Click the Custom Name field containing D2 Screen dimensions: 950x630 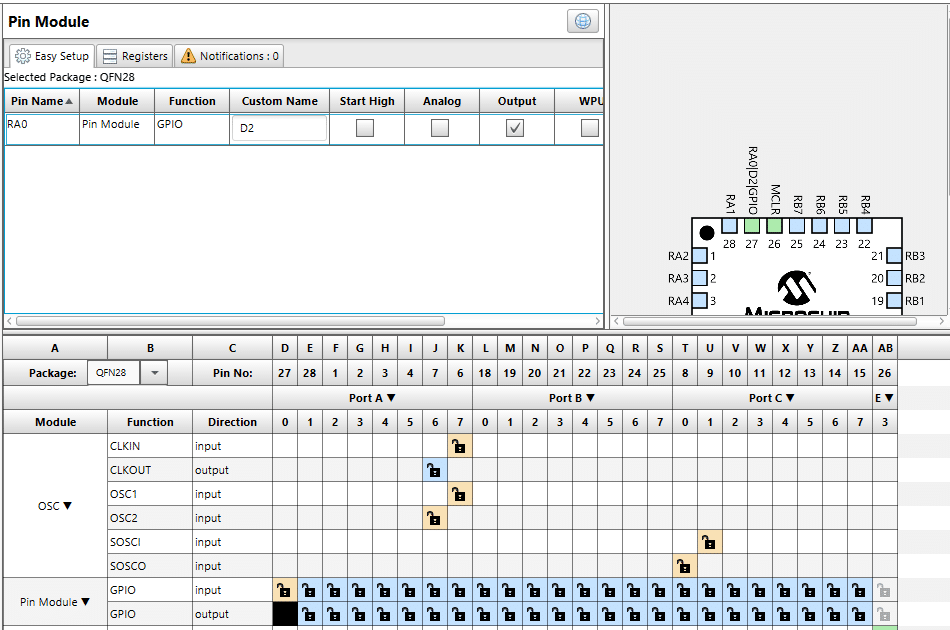(279, 128)
